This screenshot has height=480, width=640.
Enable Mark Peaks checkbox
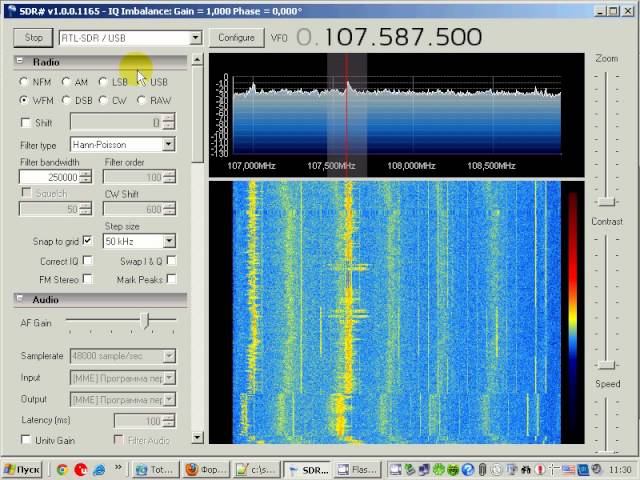click(171, 279)
